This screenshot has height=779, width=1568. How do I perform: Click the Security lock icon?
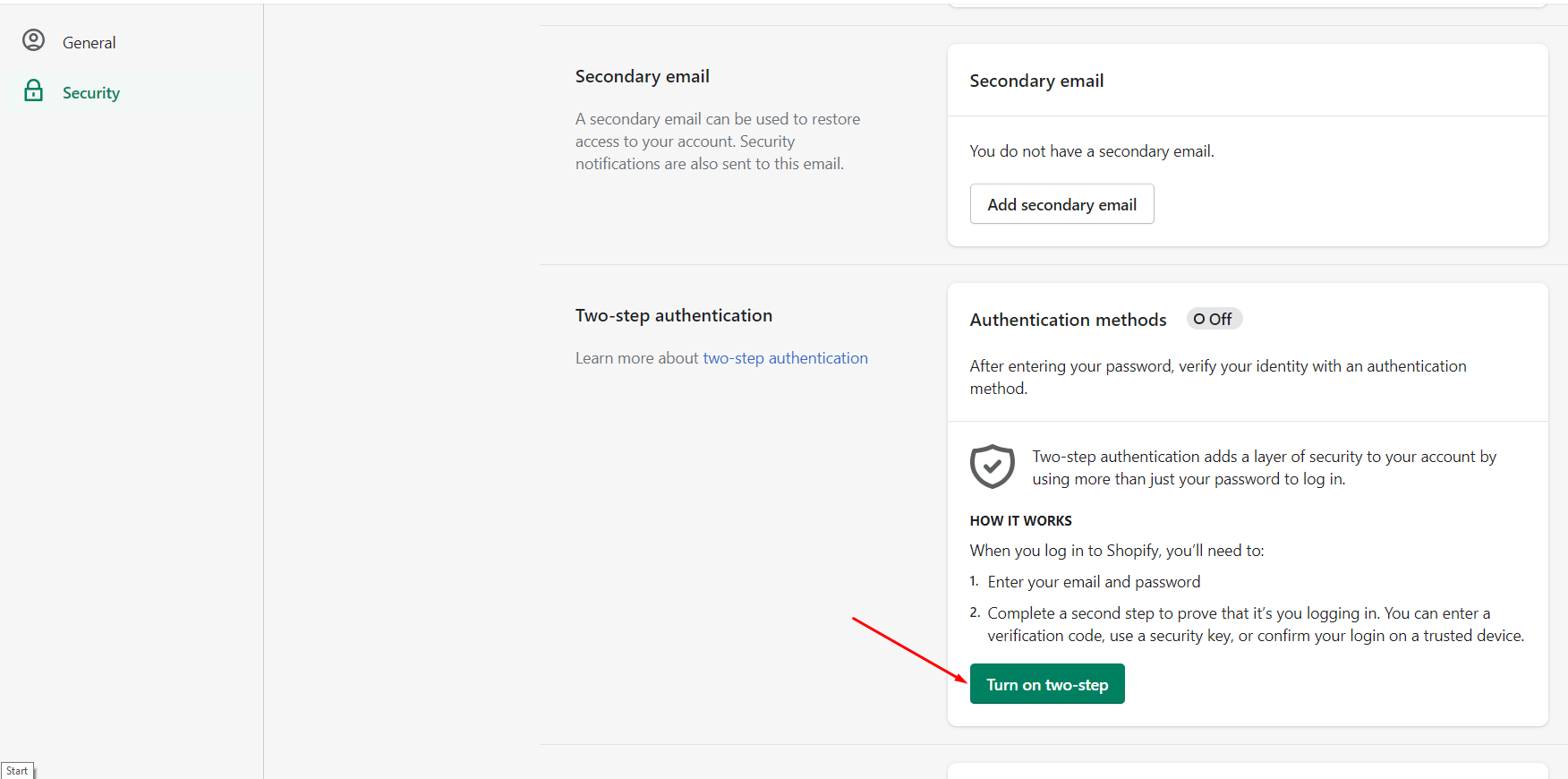33,90
